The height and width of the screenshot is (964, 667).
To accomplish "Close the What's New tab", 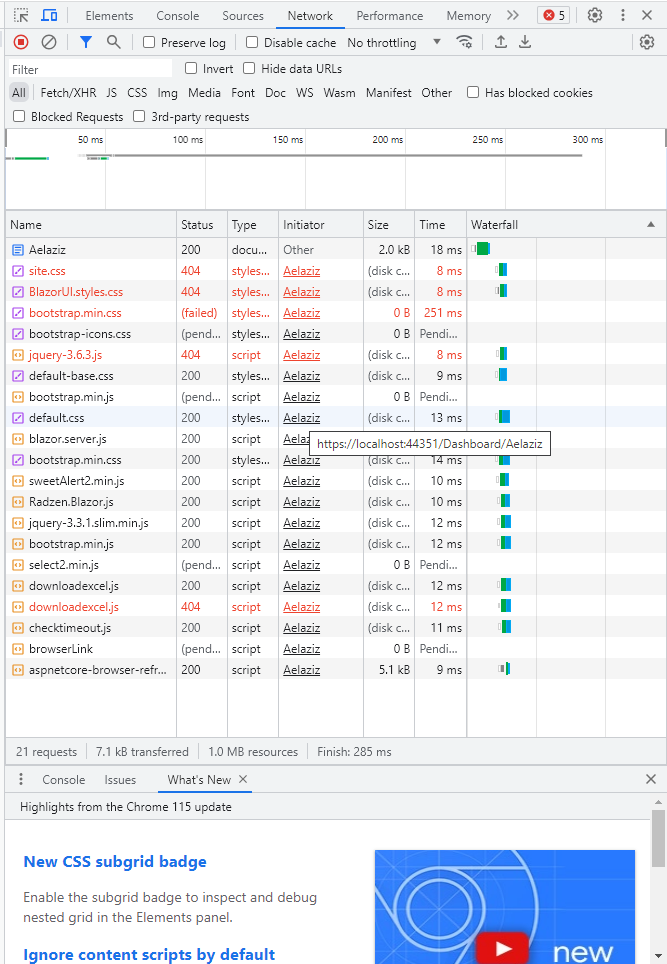I will pos(243,780).
